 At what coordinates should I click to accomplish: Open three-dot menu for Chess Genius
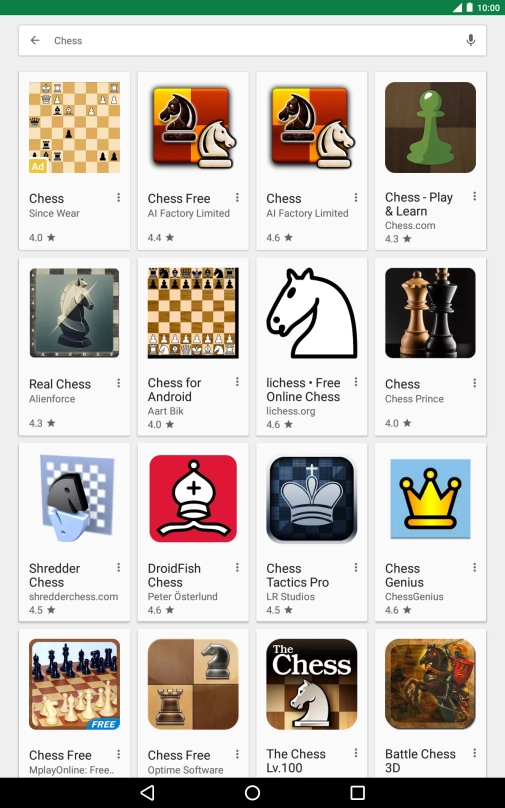474,567
